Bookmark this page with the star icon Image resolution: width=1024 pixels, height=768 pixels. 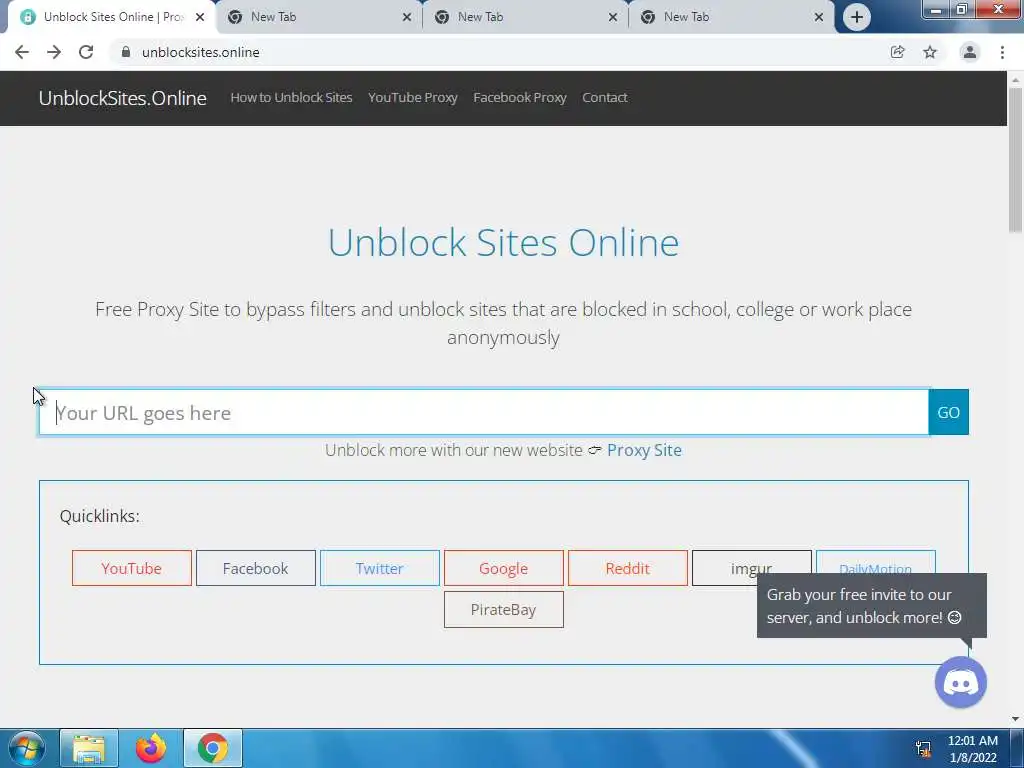coord(930,52)
